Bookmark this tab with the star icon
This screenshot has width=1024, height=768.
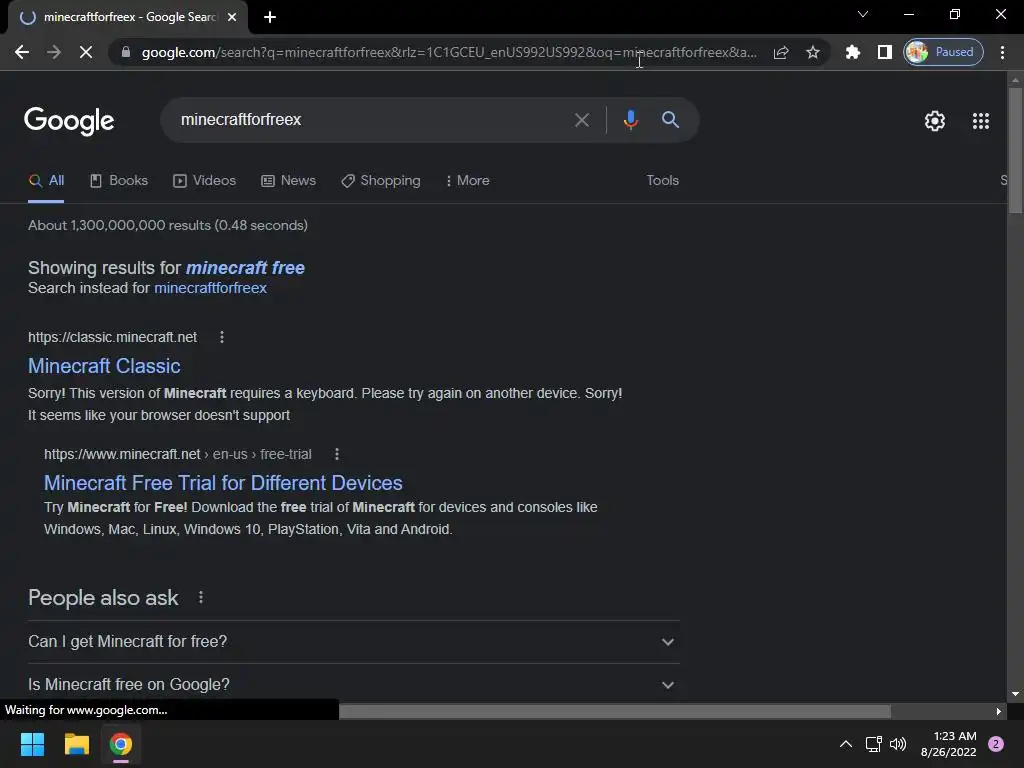click(x=812, y=52)
